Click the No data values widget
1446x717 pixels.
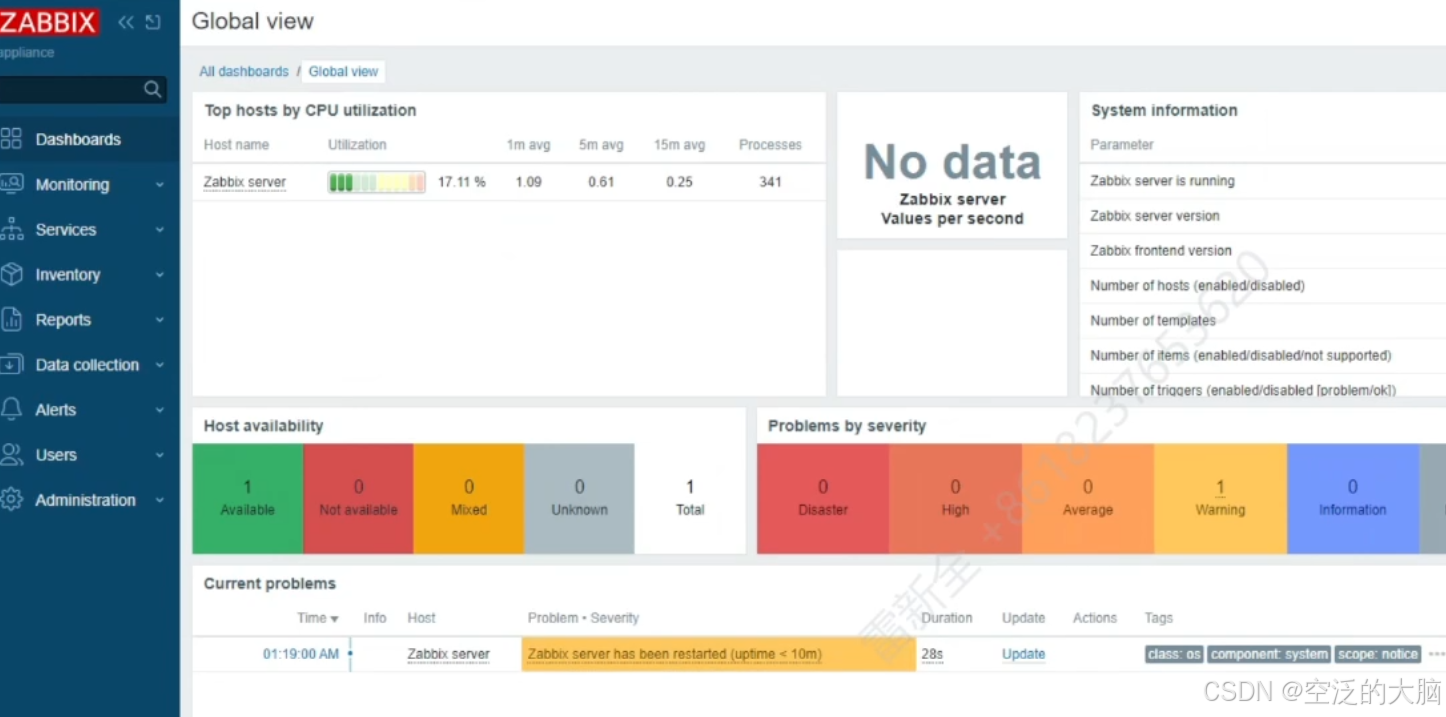coord(952,166)
